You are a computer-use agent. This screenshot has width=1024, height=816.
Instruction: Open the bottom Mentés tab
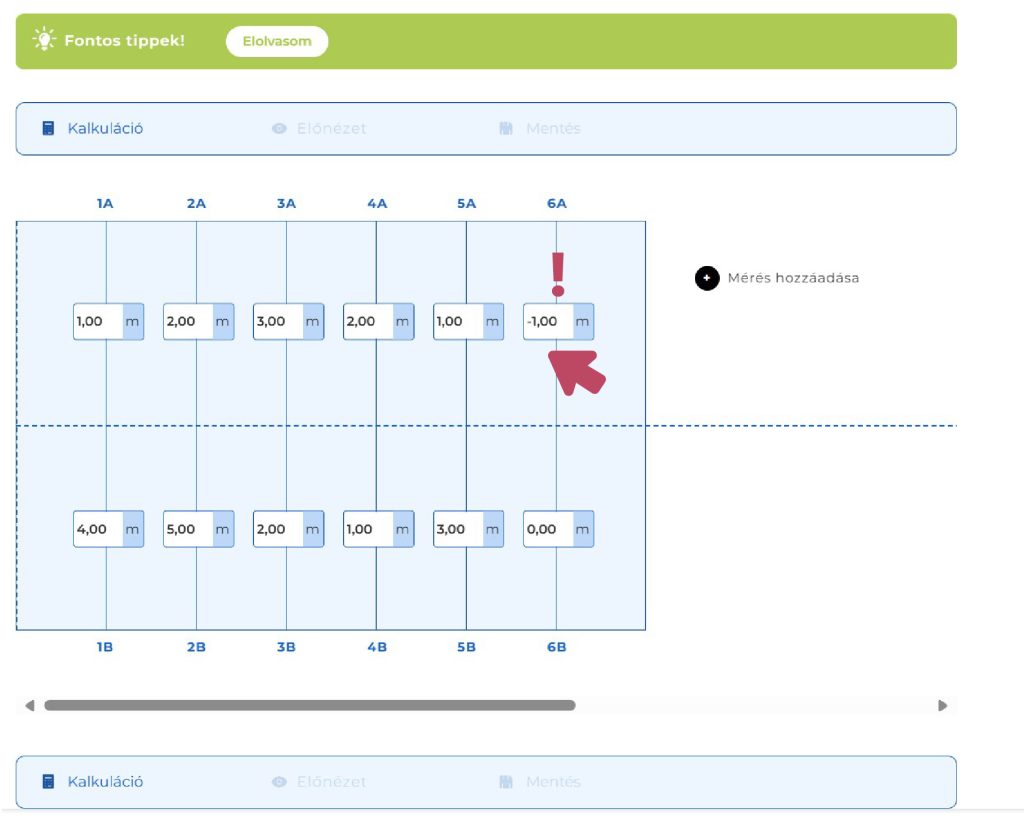point(552,782)
